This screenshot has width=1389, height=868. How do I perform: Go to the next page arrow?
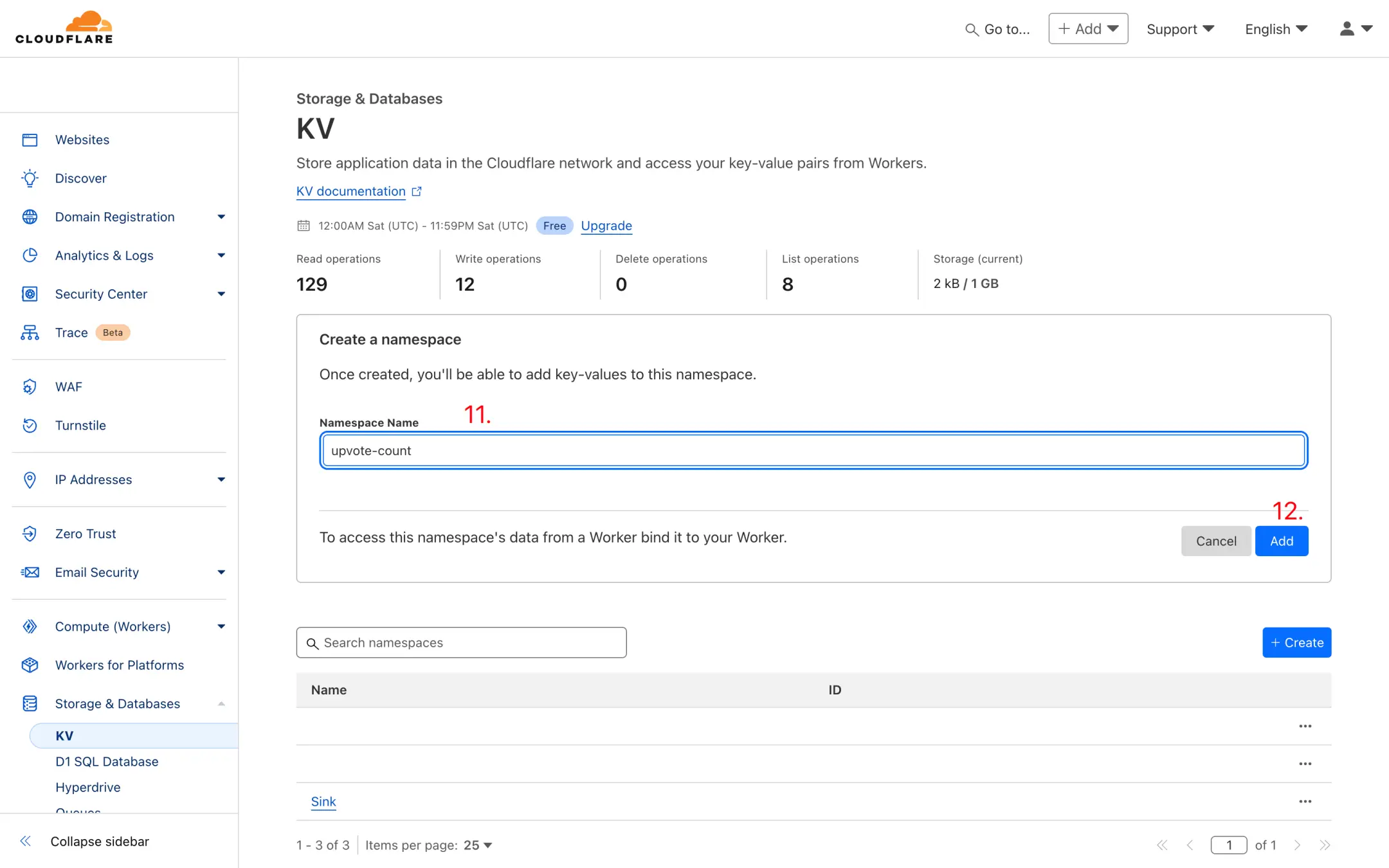pyautogui.click(x=1297, y=845)
